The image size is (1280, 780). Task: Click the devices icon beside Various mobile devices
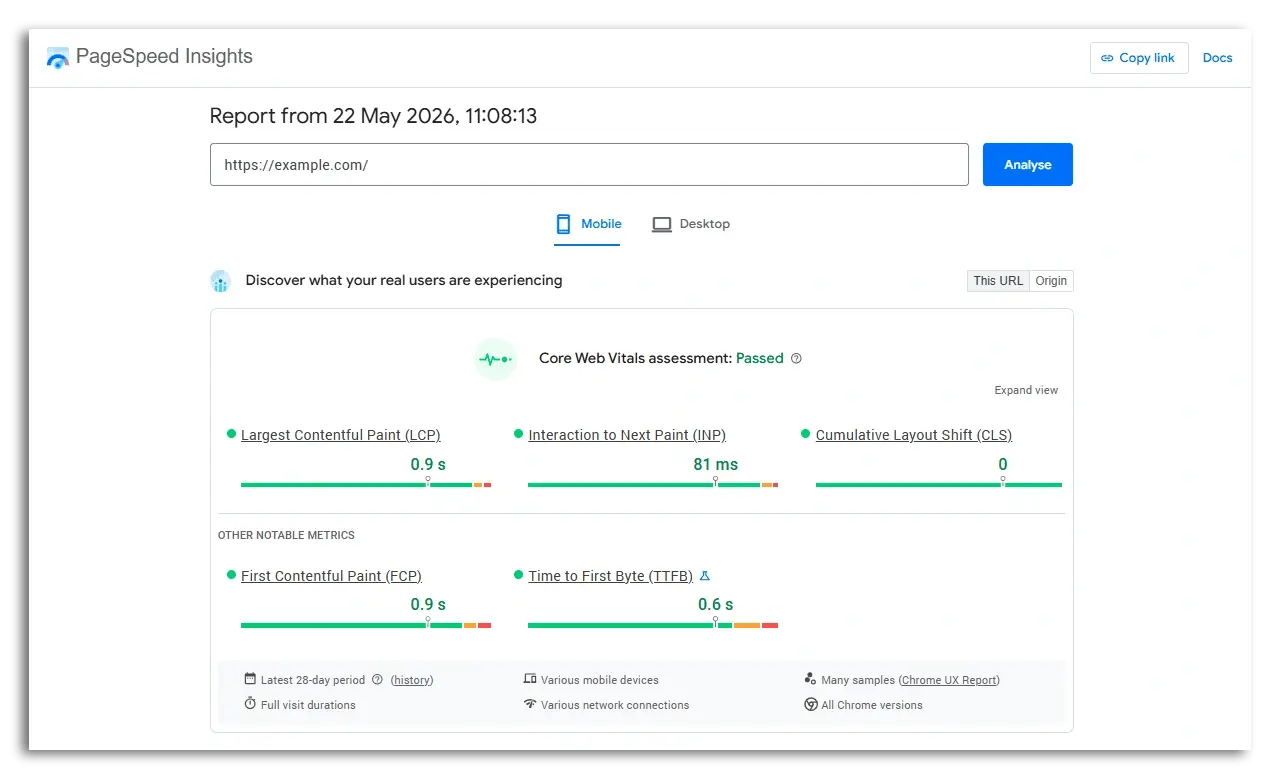(530, 679)
